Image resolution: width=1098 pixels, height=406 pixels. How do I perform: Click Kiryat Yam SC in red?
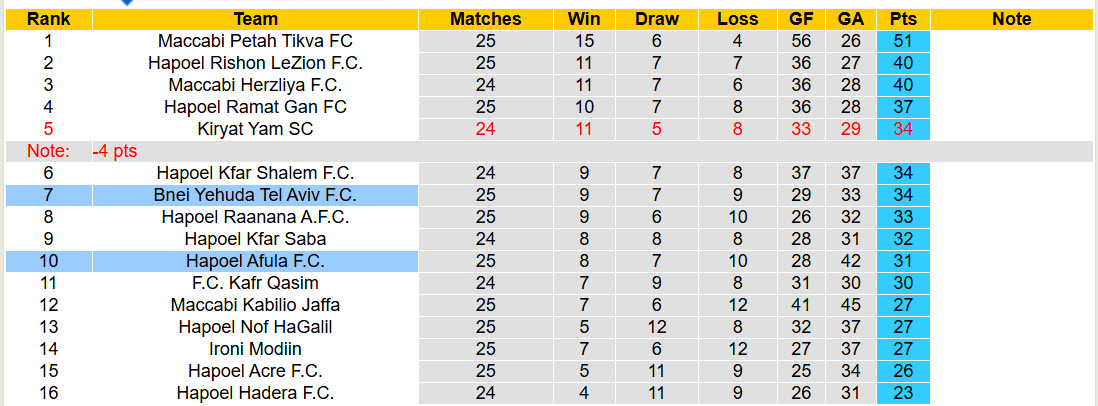point(255,129)
